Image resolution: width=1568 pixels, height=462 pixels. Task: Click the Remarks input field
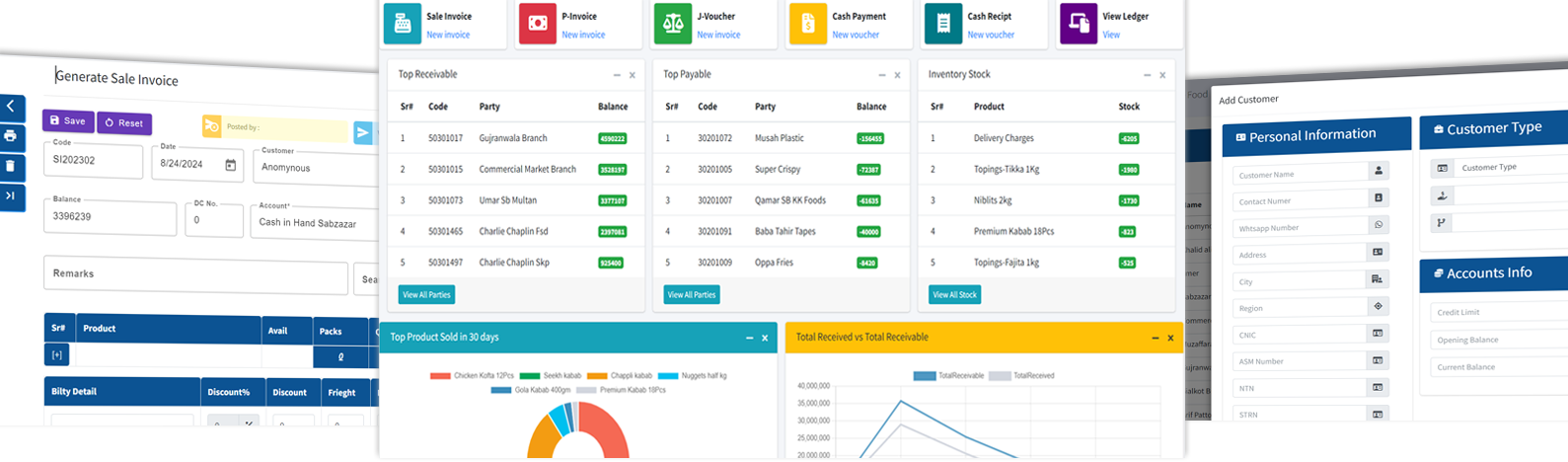pos(195,275)
